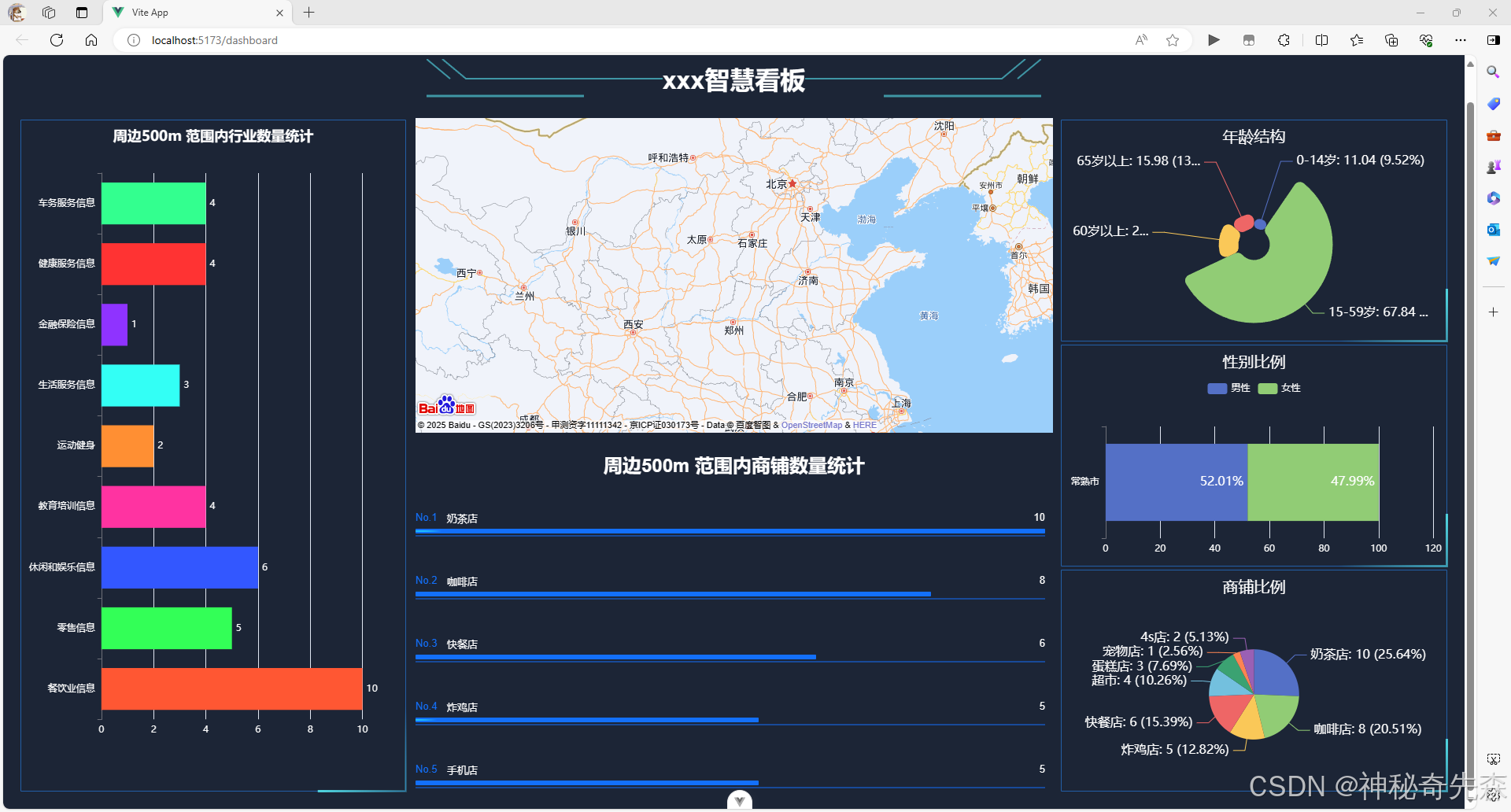Open sidebar games icon
1511x812 pixels.
pyautogui.click(x=1493, y=167)
